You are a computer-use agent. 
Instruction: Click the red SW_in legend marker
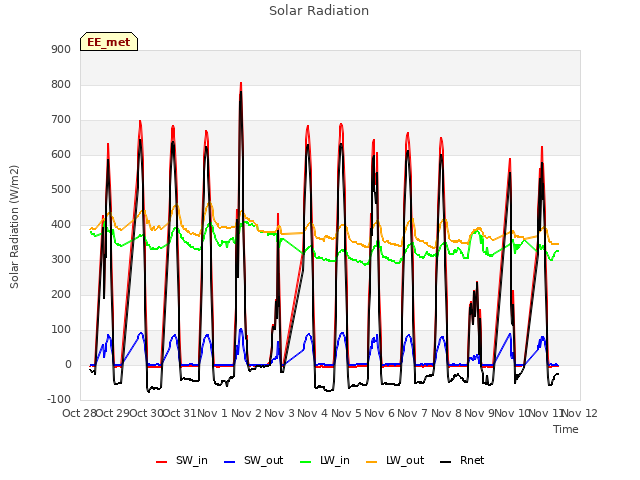[162, 462]
